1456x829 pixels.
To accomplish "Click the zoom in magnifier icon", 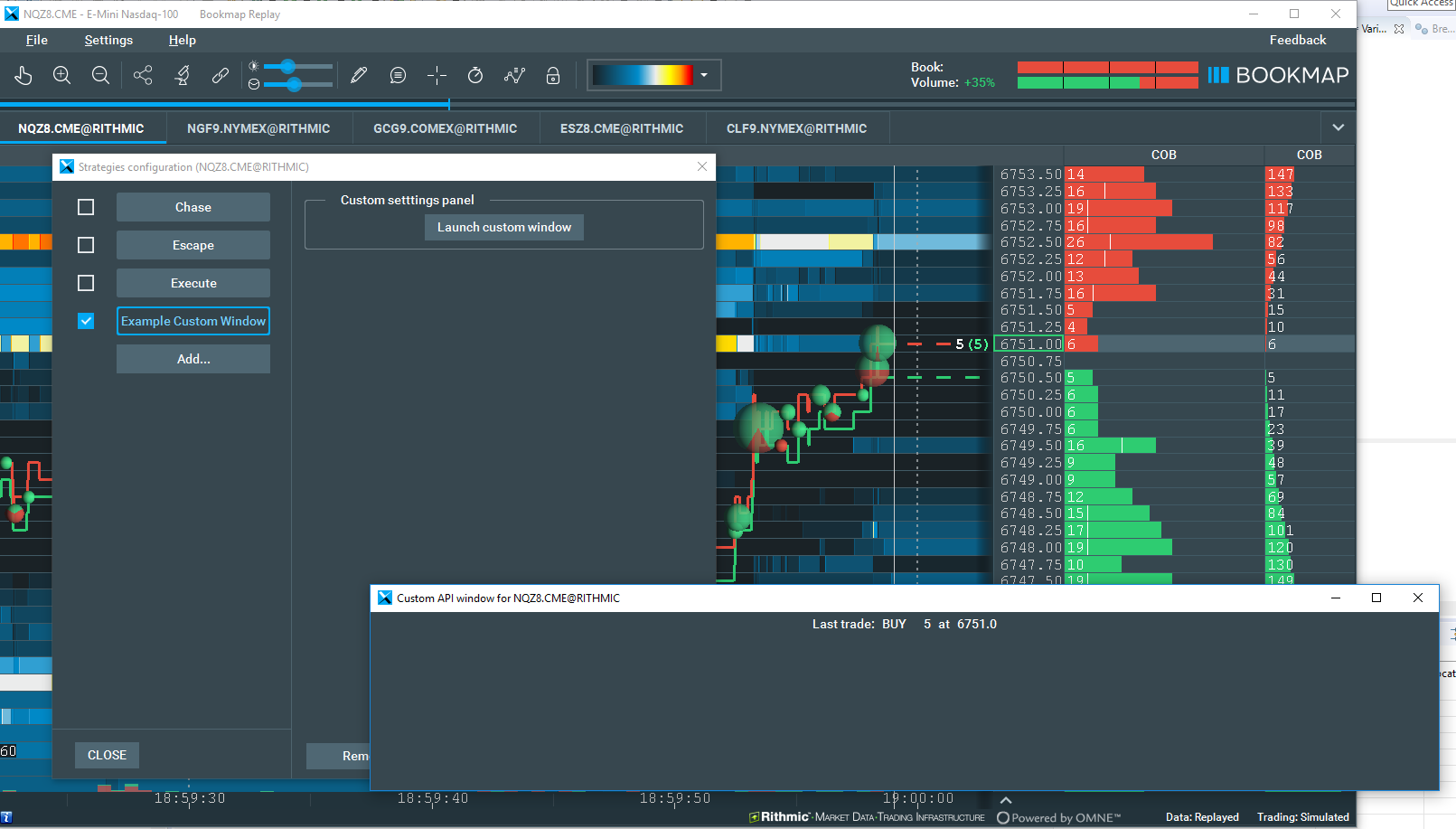I will (x=61, y=76).
